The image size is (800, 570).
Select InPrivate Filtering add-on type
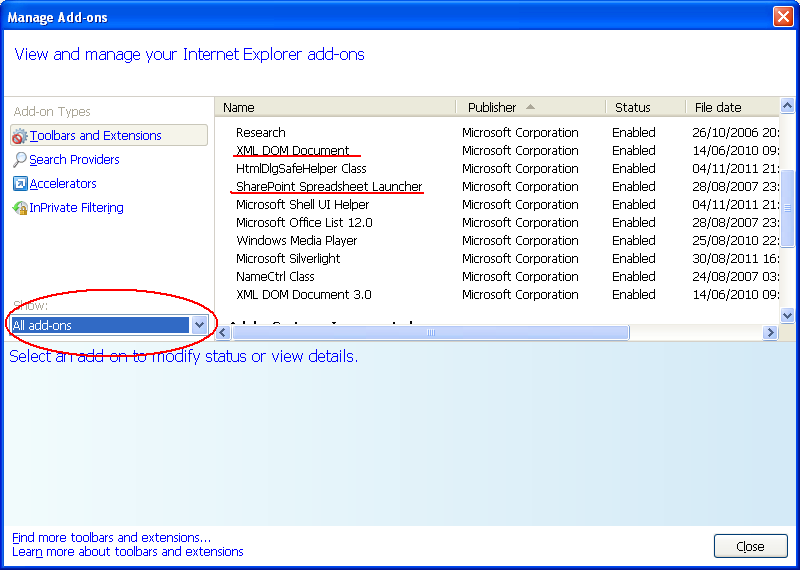click(76, 208)
